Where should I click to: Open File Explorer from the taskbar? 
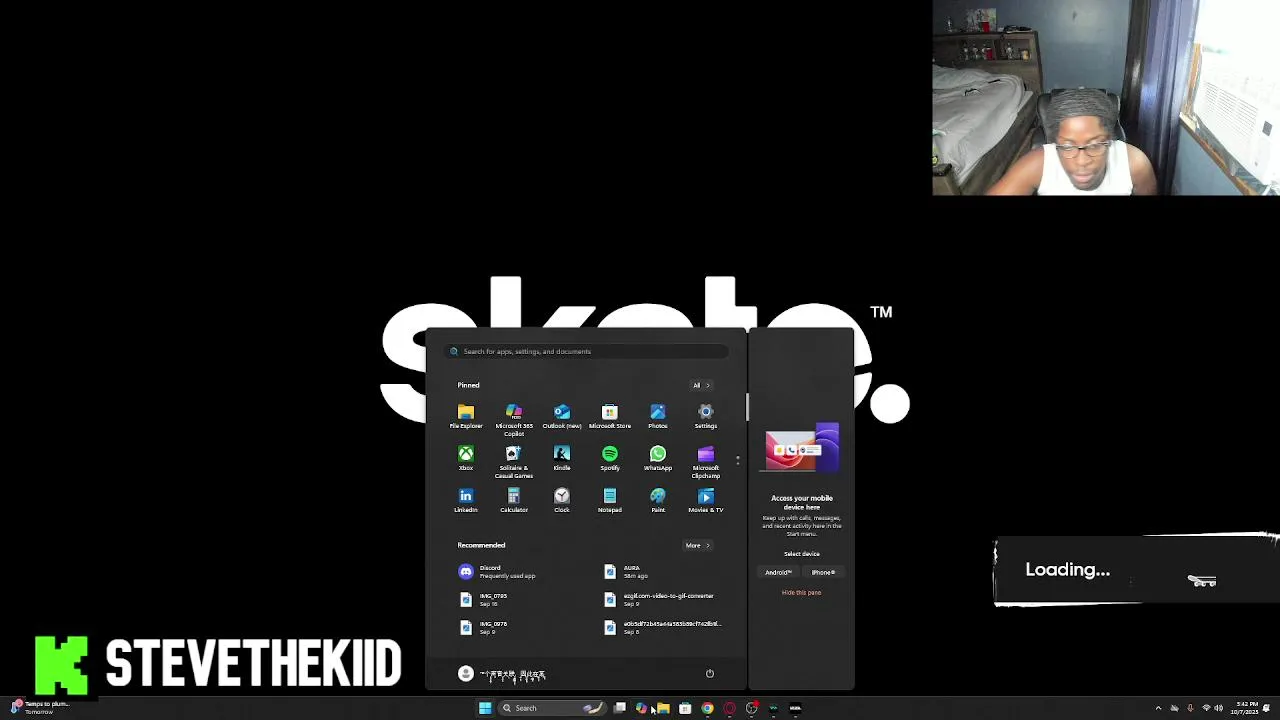point(663,708)
